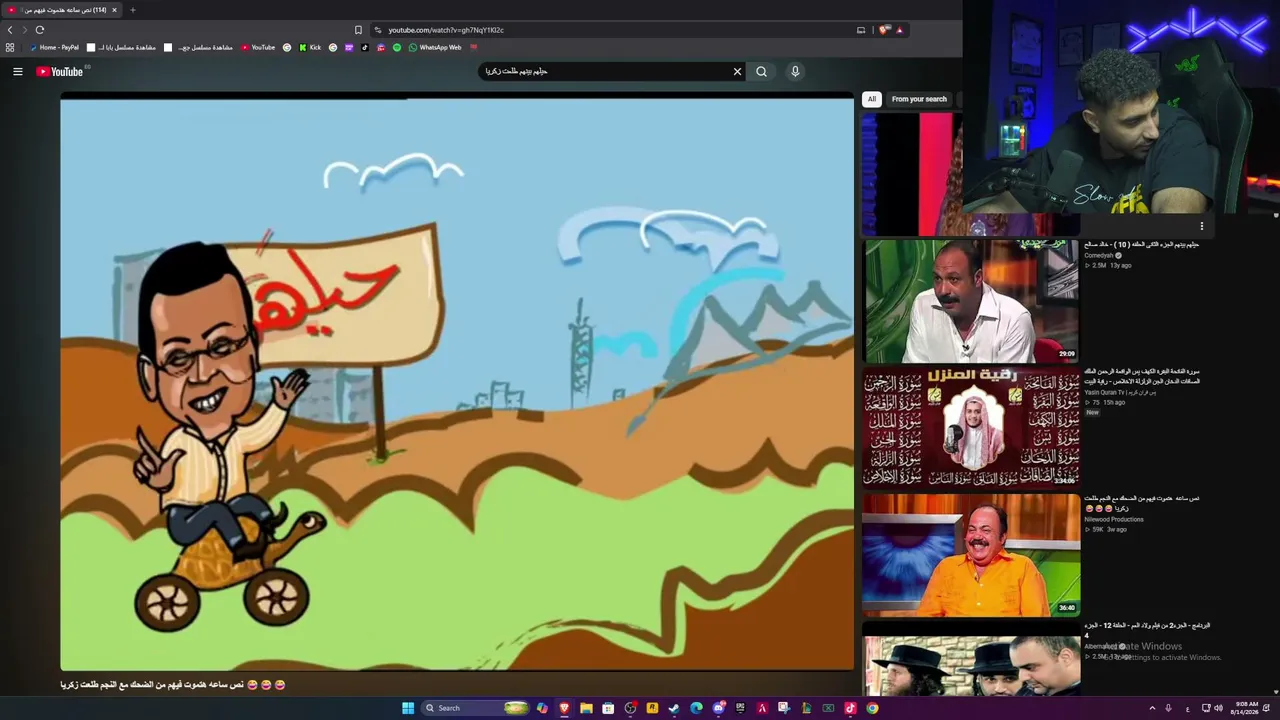Screen dimensions: 1280x720
Task: Open Copilot from the taskbar
Action: [542, 708]
